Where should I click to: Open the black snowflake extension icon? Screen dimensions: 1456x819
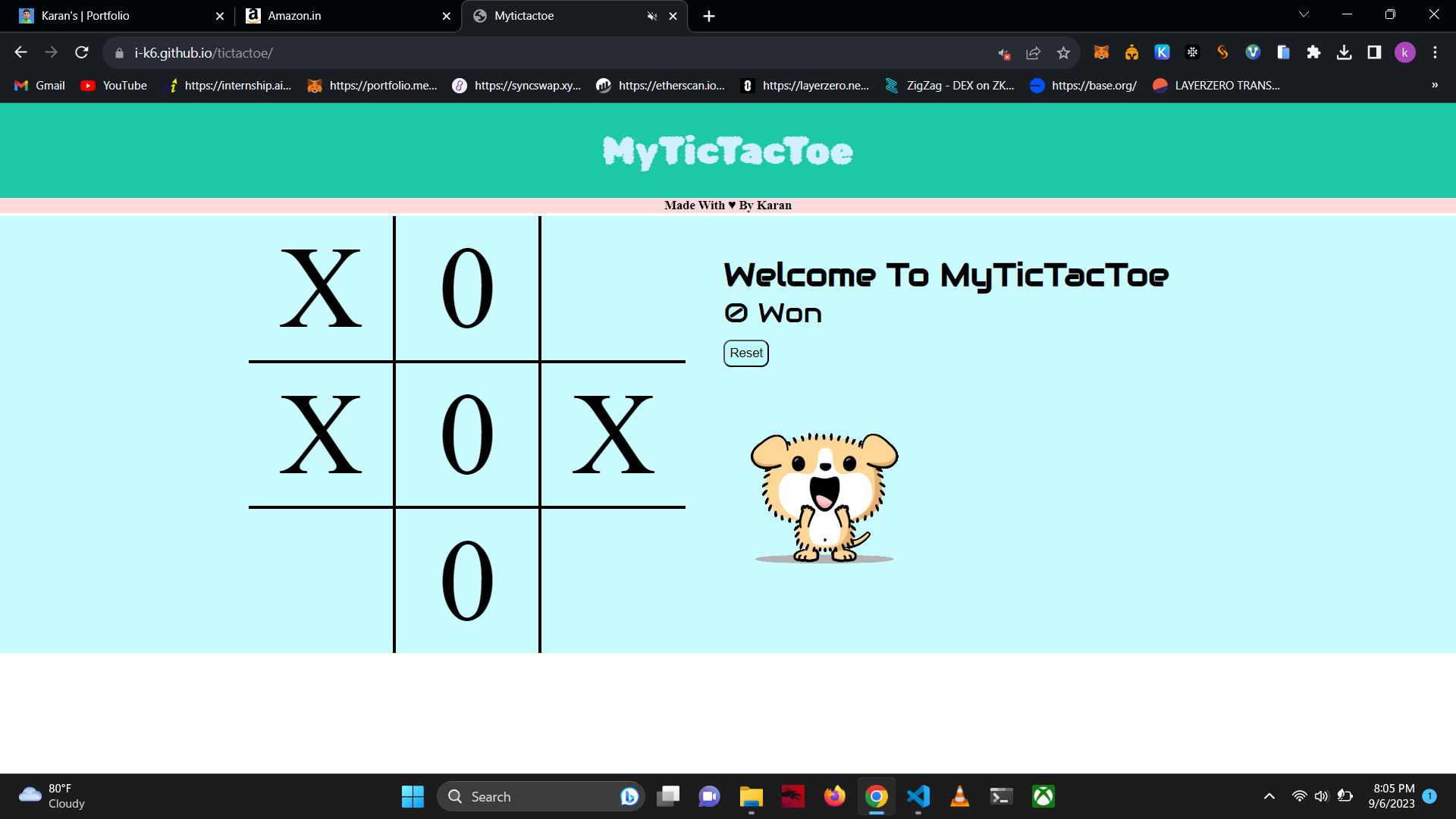1192,52
